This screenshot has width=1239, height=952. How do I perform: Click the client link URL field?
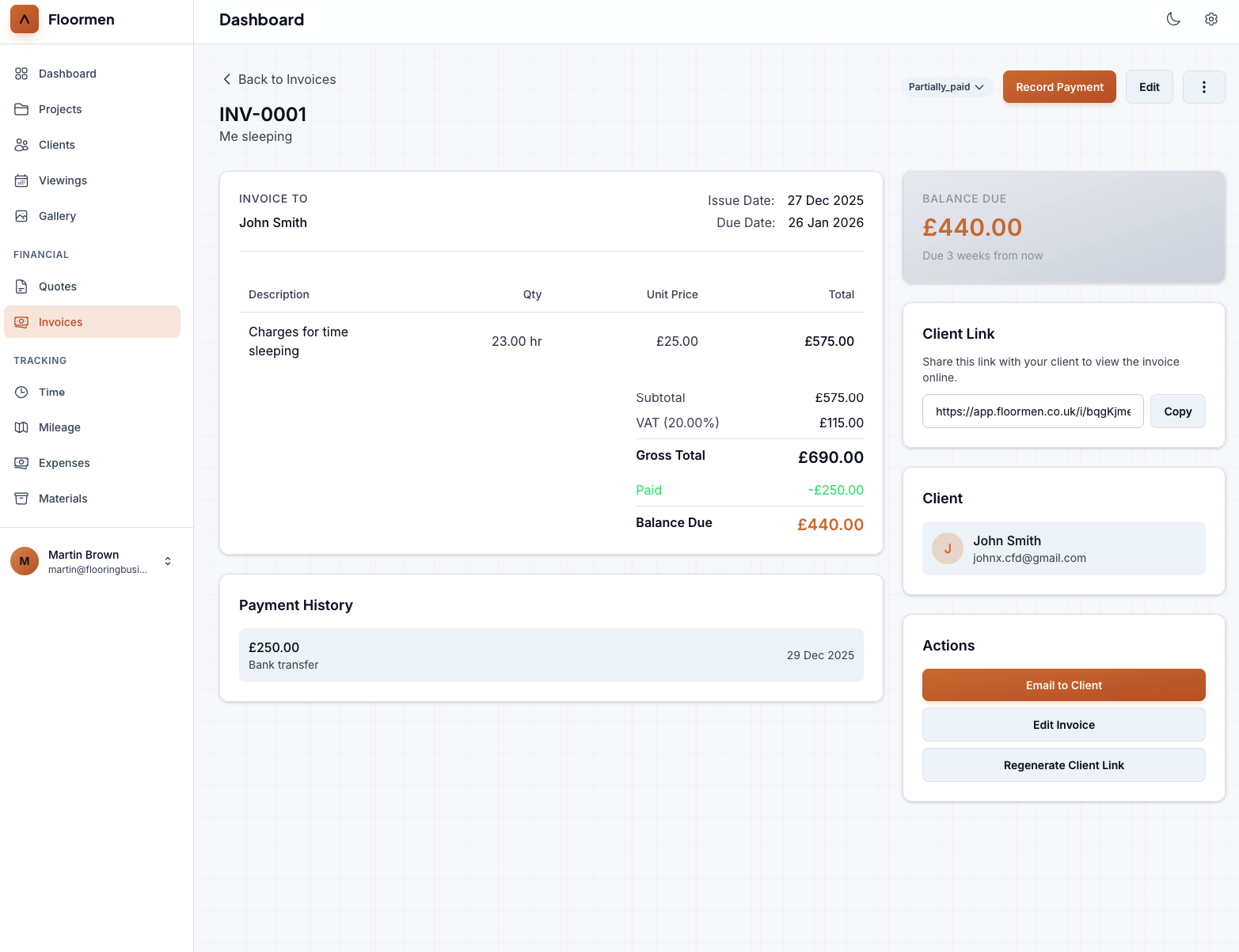tap(1032, 411)
